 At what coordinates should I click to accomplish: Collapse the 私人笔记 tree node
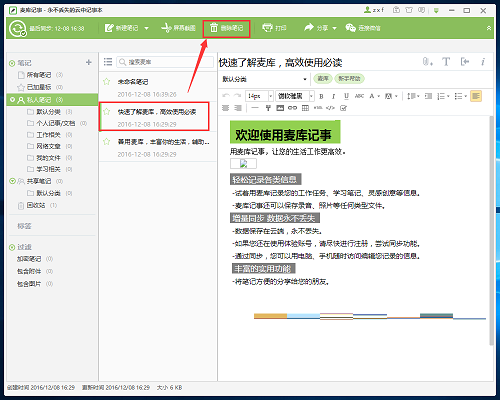coord(12,100)
